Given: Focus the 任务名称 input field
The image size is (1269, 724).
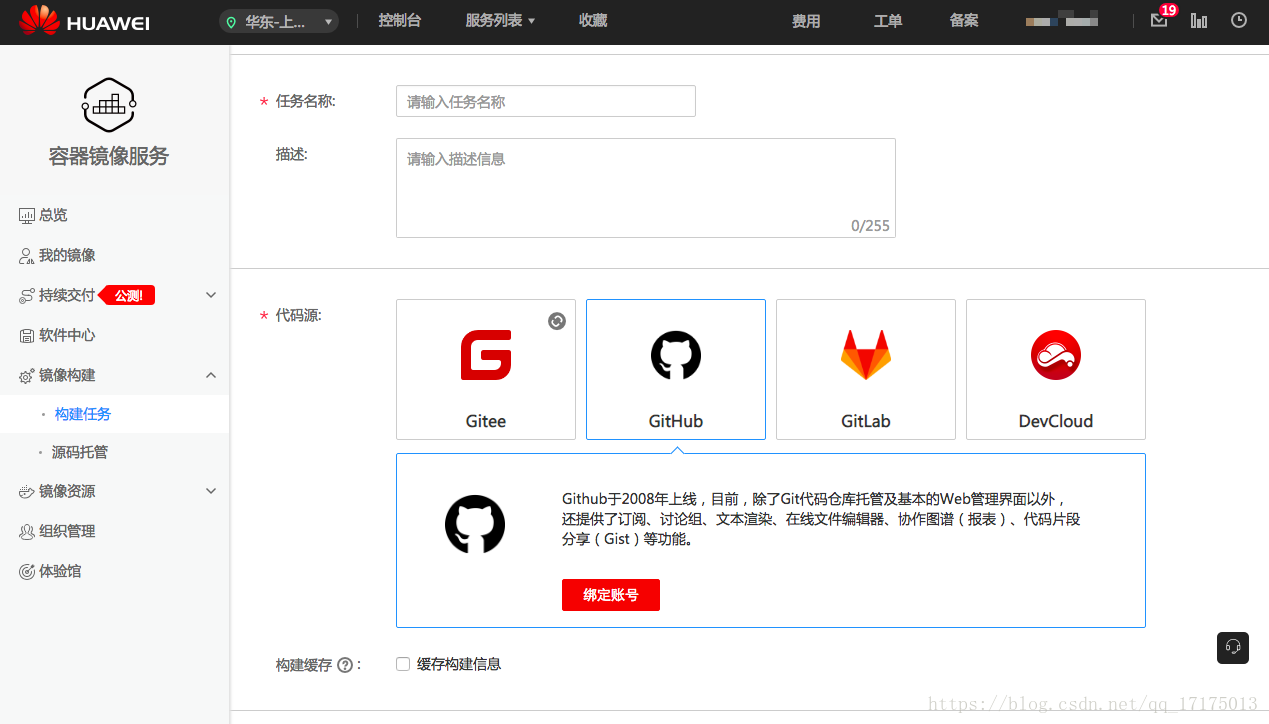Looking at the screenshot, I should (x=546, y=101).
